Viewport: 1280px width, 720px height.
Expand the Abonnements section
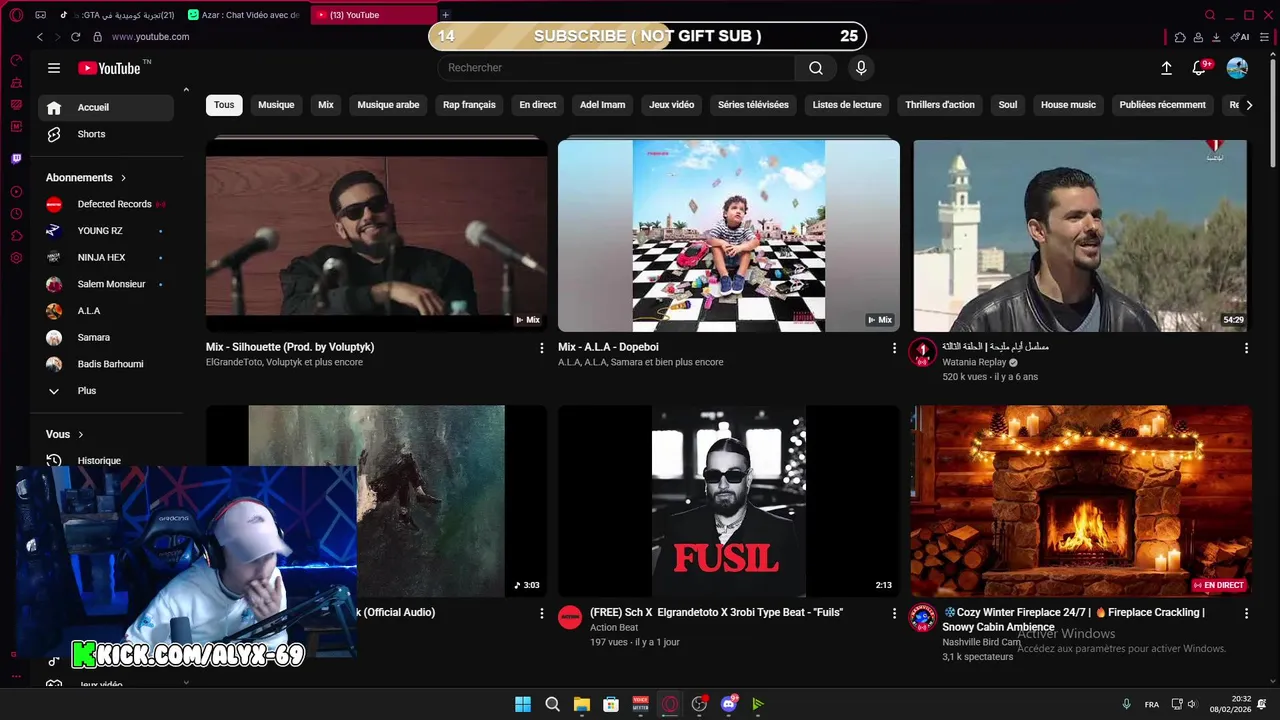pos(86,178)
